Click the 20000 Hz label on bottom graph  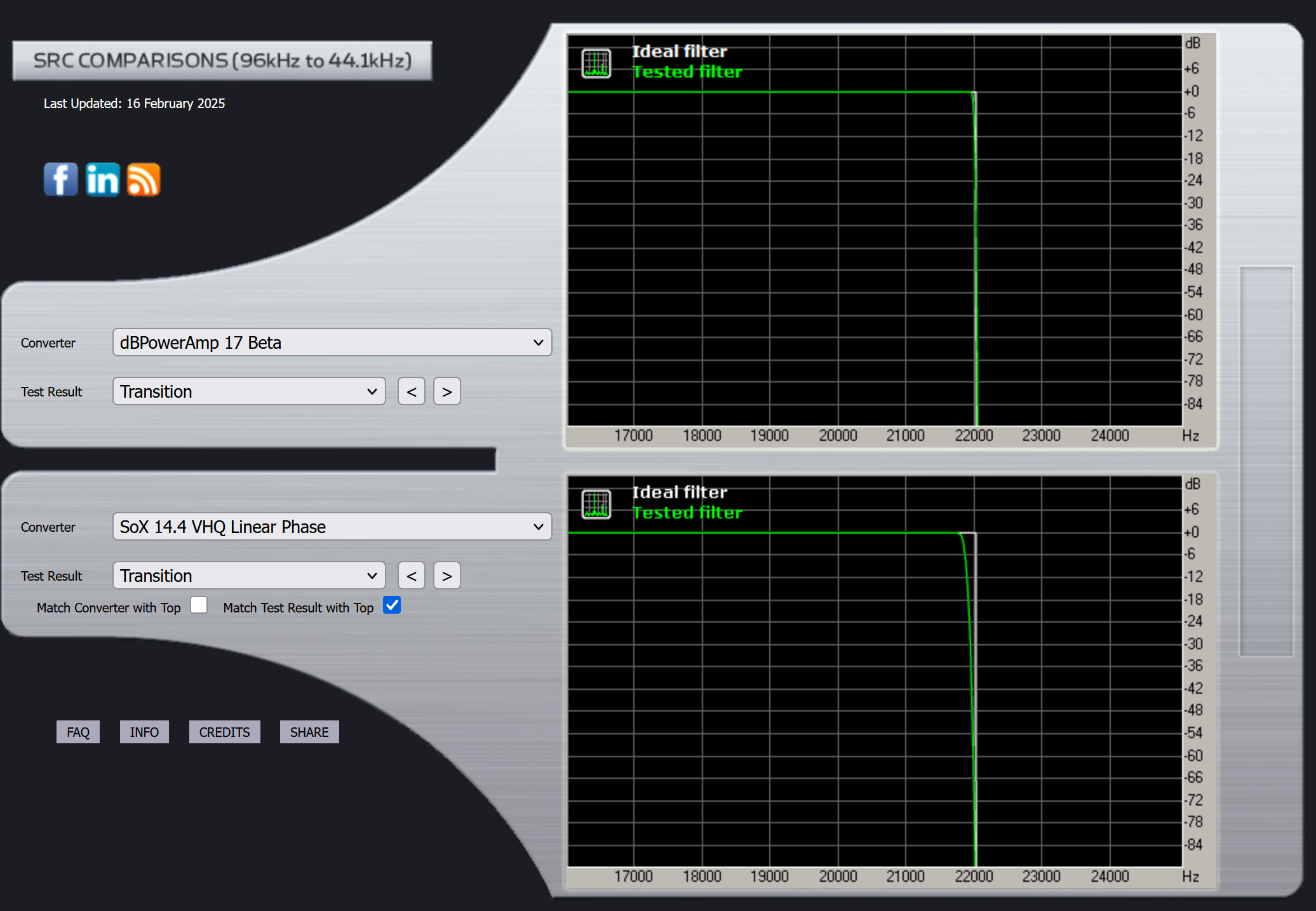click(x=838, y=877)
